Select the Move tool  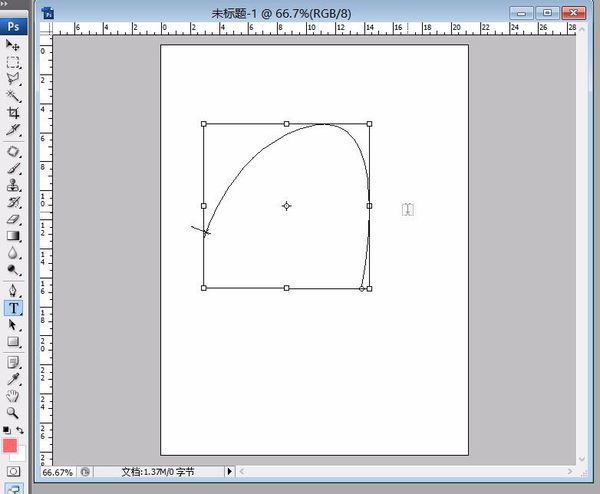(x=13, y=45)
